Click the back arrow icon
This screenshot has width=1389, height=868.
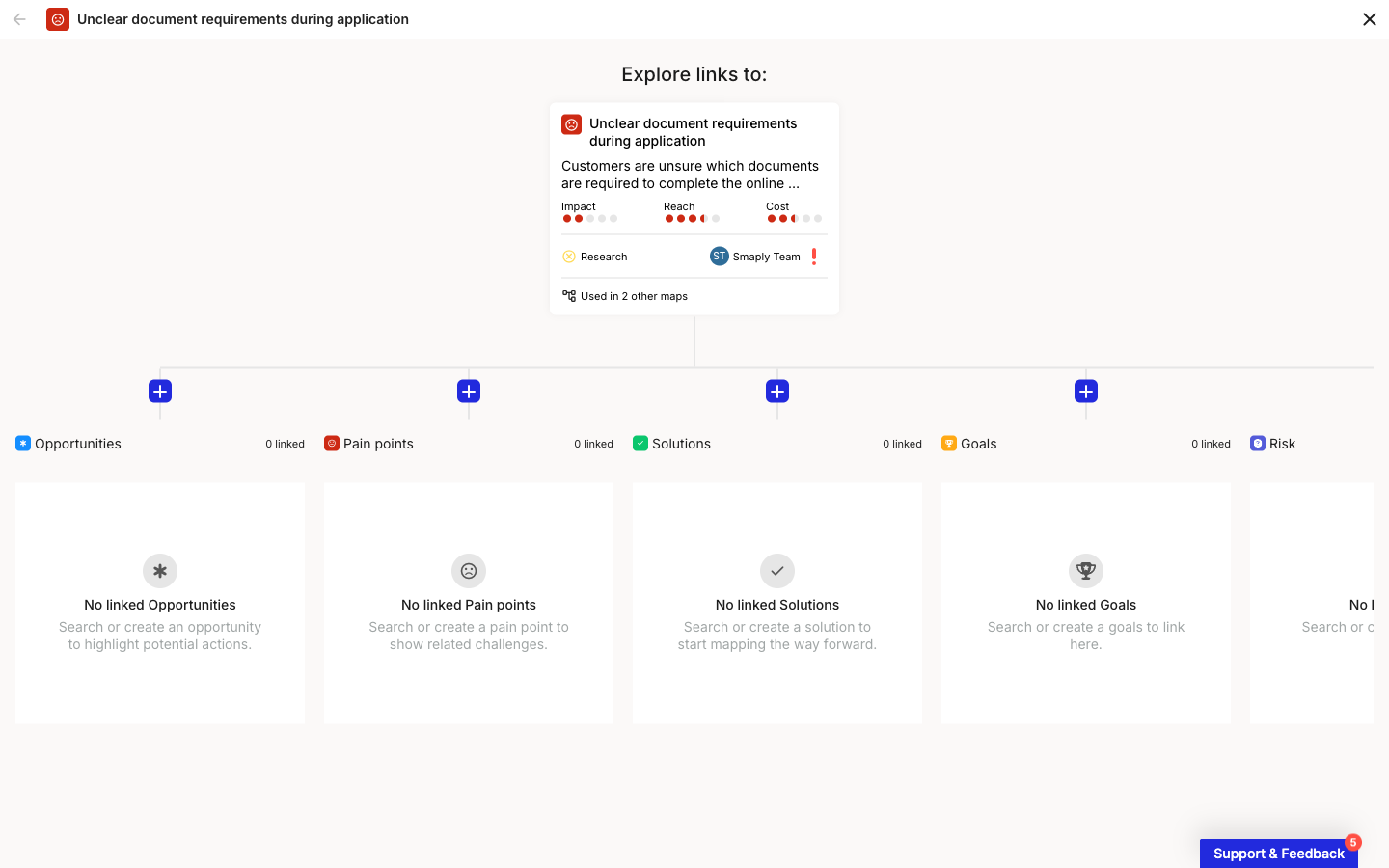click(19, 19)
